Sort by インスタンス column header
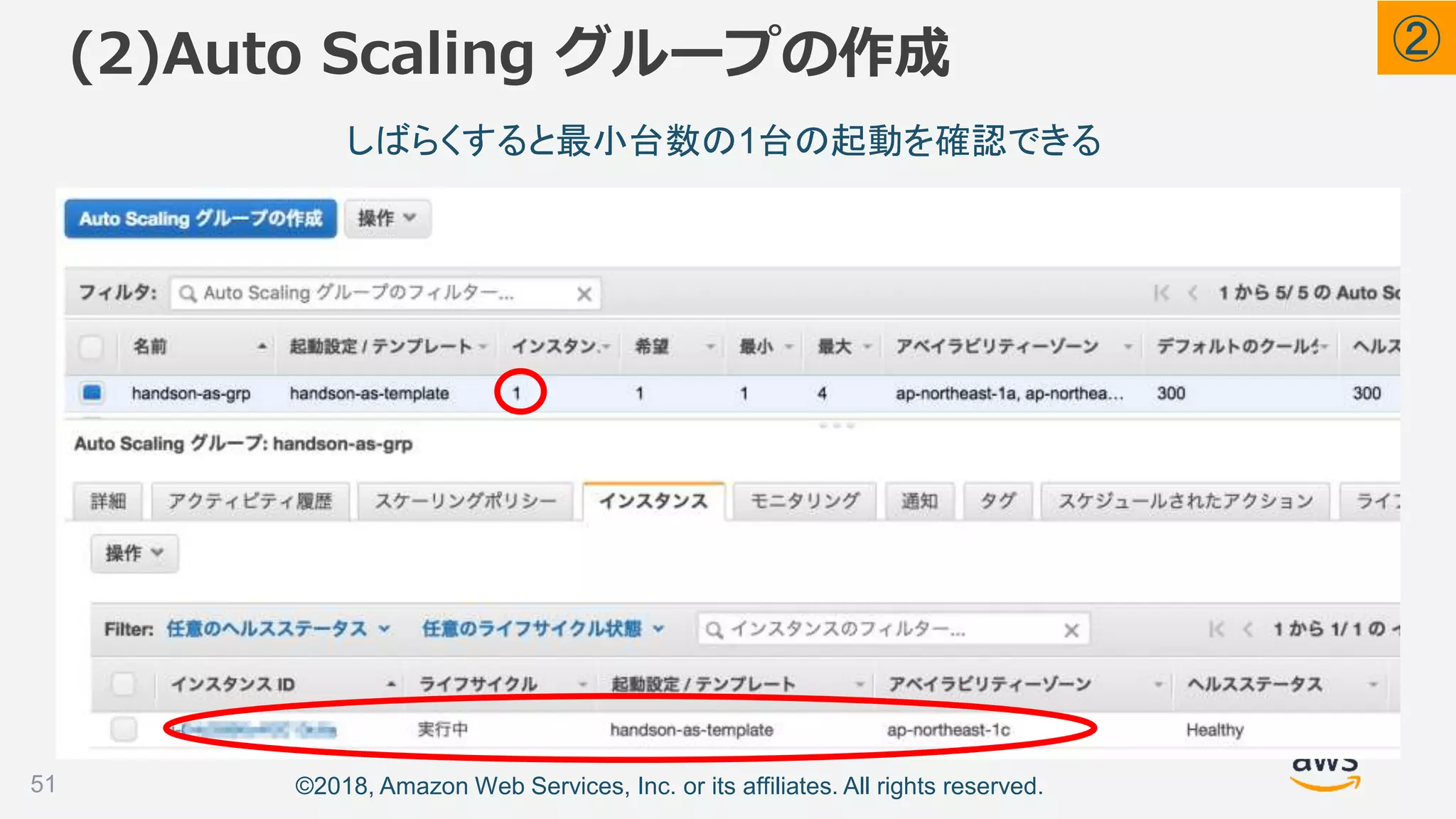1456x819 pixels. [560, 346]
